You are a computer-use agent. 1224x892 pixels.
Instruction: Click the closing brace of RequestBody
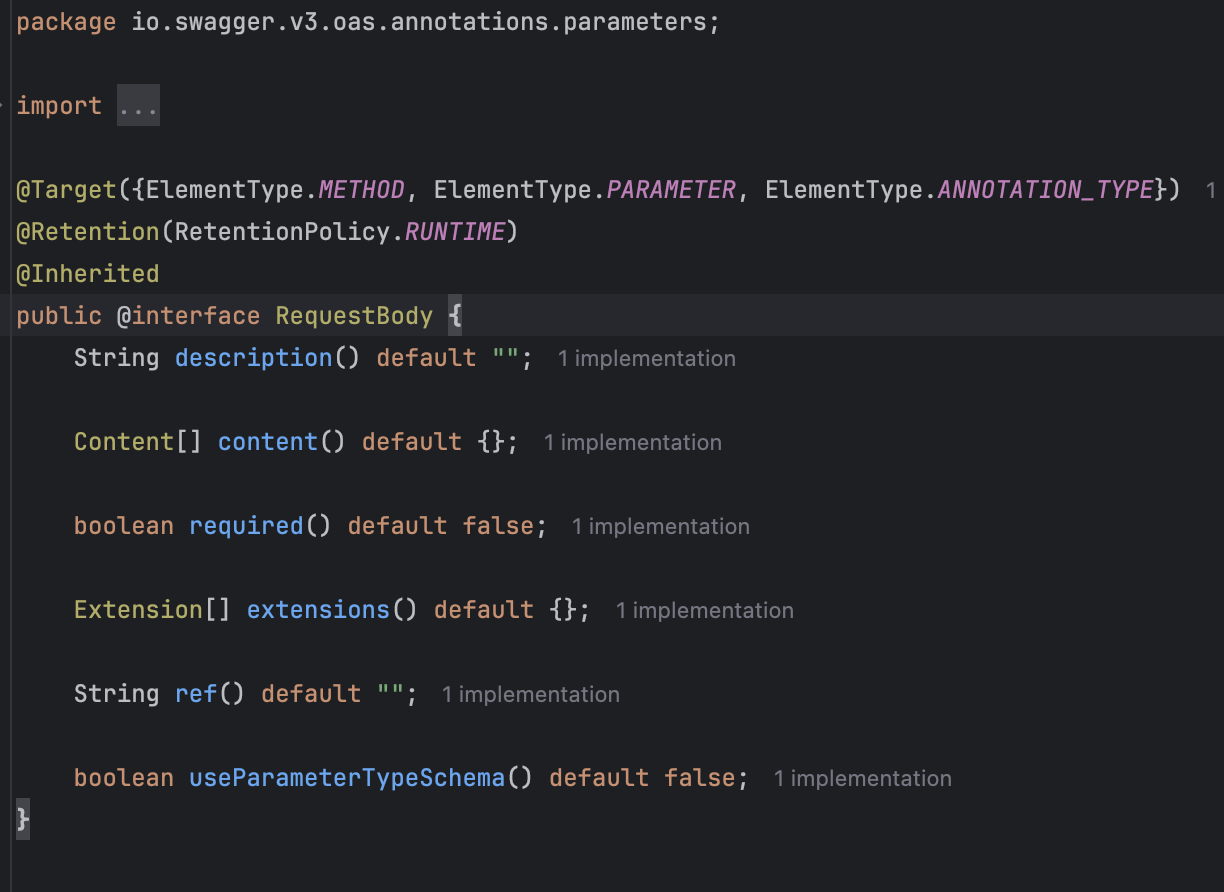tap(23, 820)
